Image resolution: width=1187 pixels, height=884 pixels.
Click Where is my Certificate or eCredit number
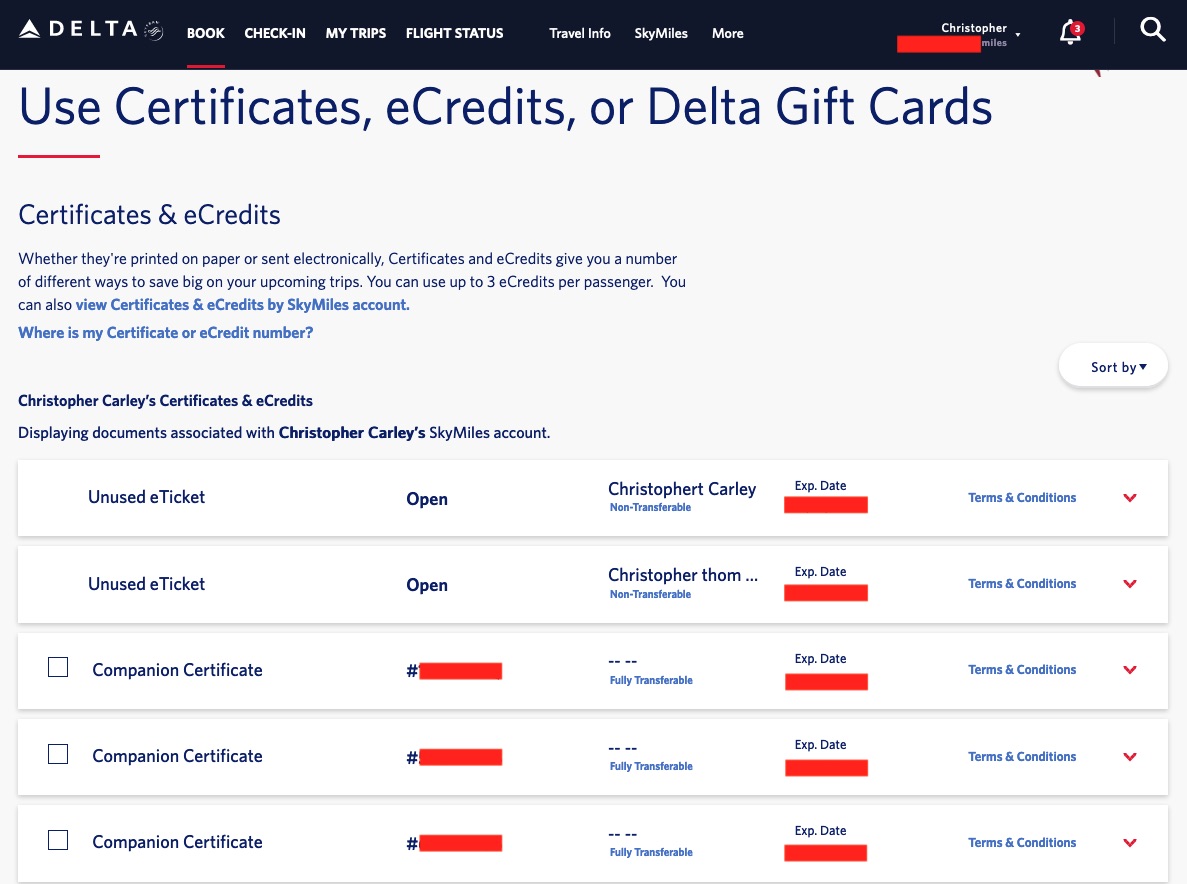(165, 332)
